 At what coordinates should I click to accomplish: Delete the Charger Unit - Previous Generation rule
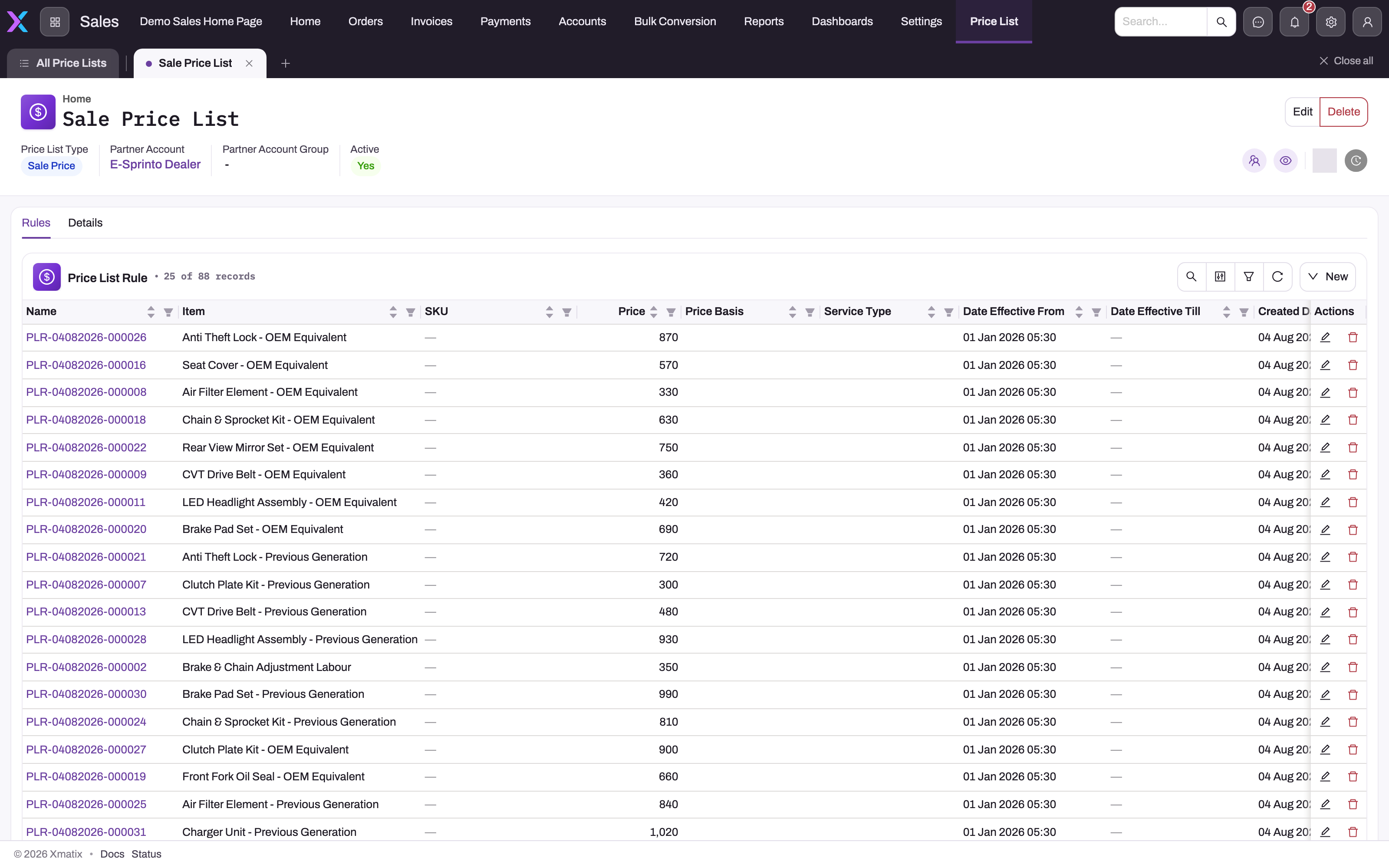(1353, 832)
